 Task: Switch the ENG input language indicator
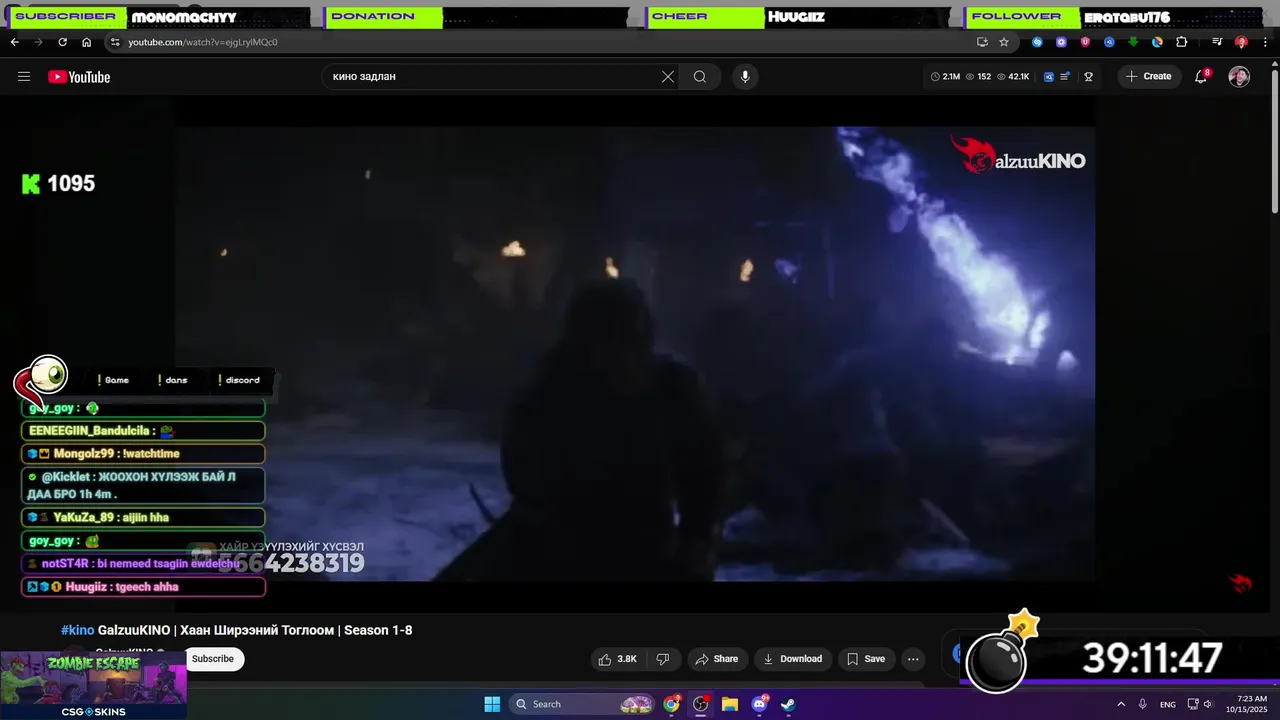pyautogui.click(x=1167, y=704)
